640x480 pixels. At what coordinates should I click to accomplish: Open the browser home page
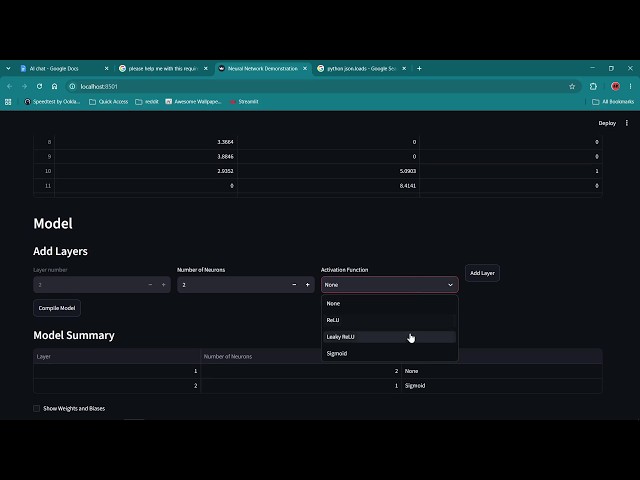(x=54, y=87)
